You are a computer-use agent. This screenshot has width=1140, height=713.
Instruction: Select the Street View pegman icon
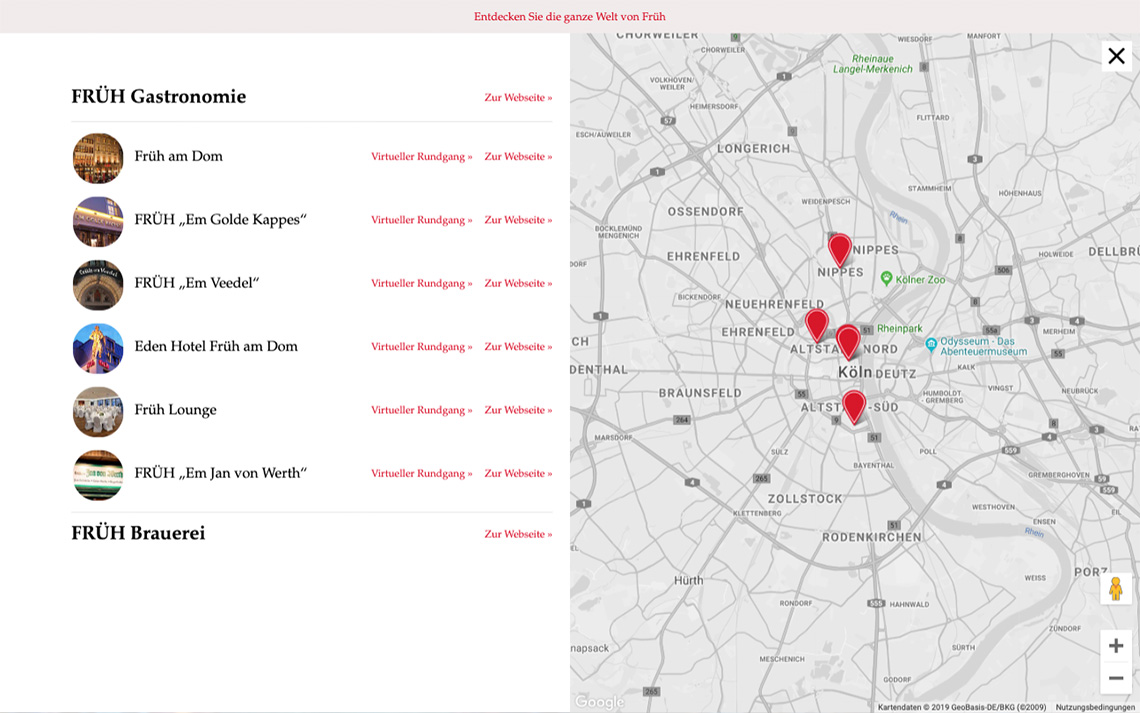tap(1116, 589)
